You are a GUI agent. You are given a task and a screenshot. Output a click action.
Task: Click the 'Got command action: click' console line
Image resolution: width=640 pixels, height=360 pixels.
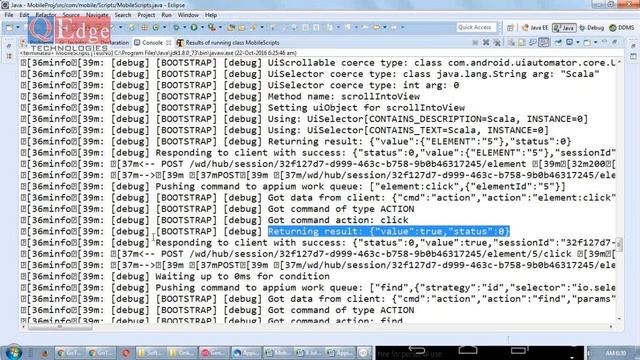338,220
